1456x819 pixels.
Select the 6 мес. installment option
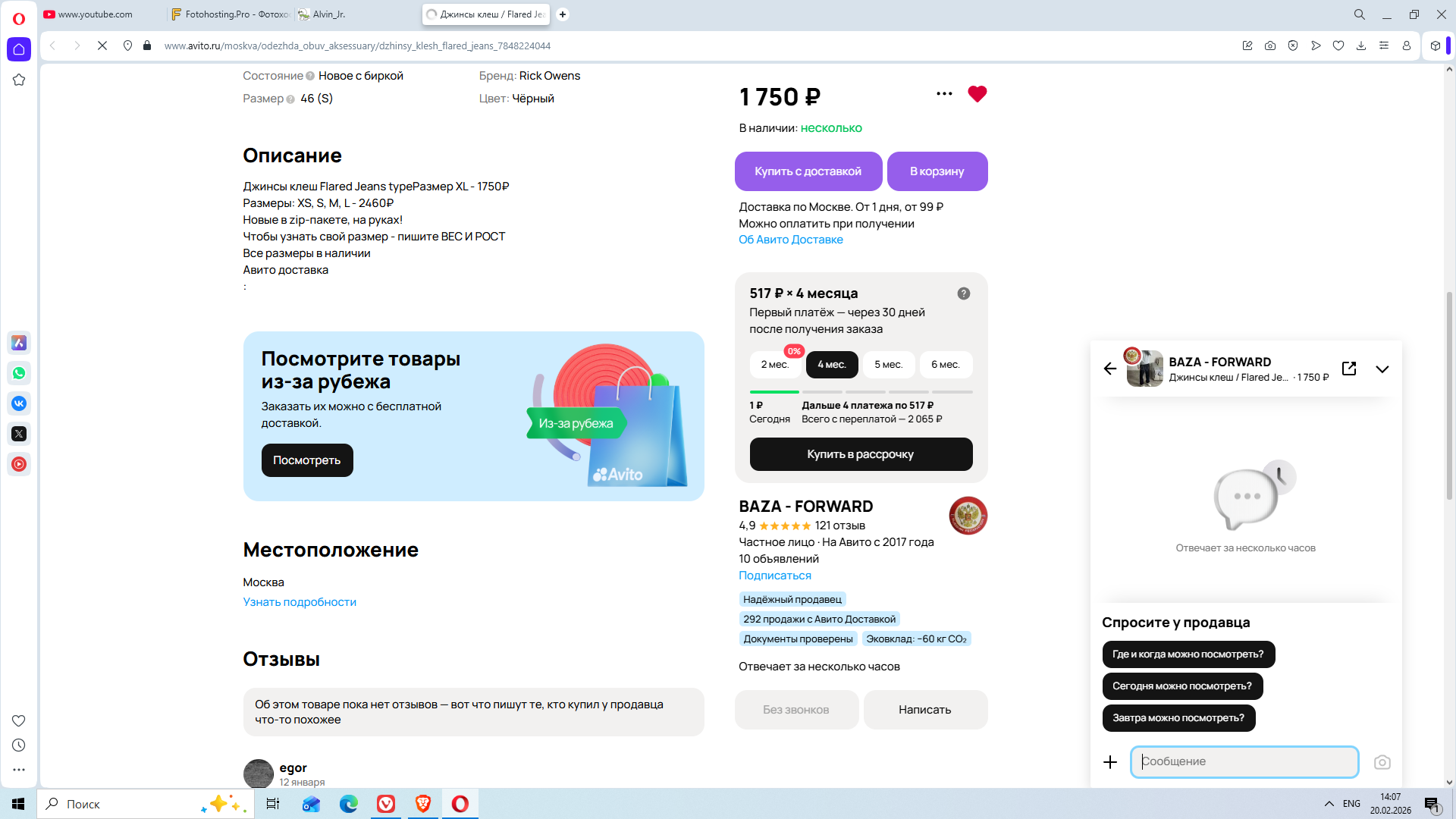945,365
